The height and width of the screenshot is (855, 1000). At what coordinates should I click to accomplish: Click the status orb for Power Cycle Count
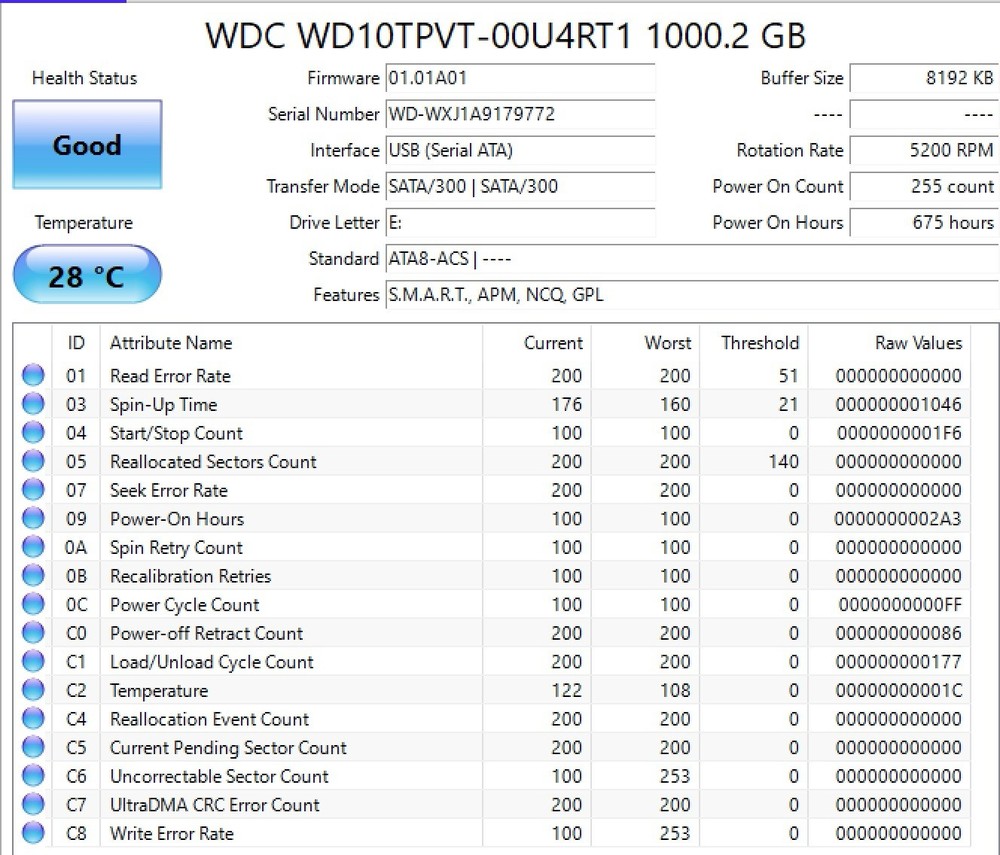pos(33,604)
